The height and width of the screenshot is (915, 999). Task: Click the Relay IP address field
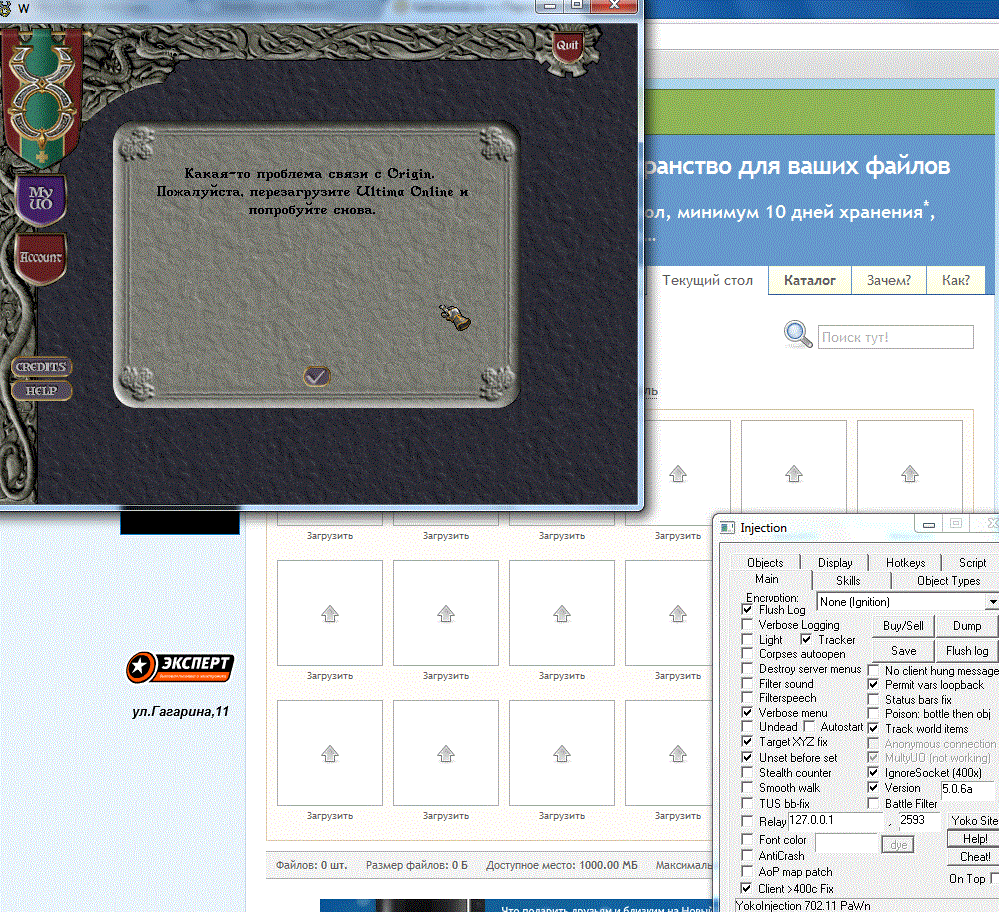[835, 821]
